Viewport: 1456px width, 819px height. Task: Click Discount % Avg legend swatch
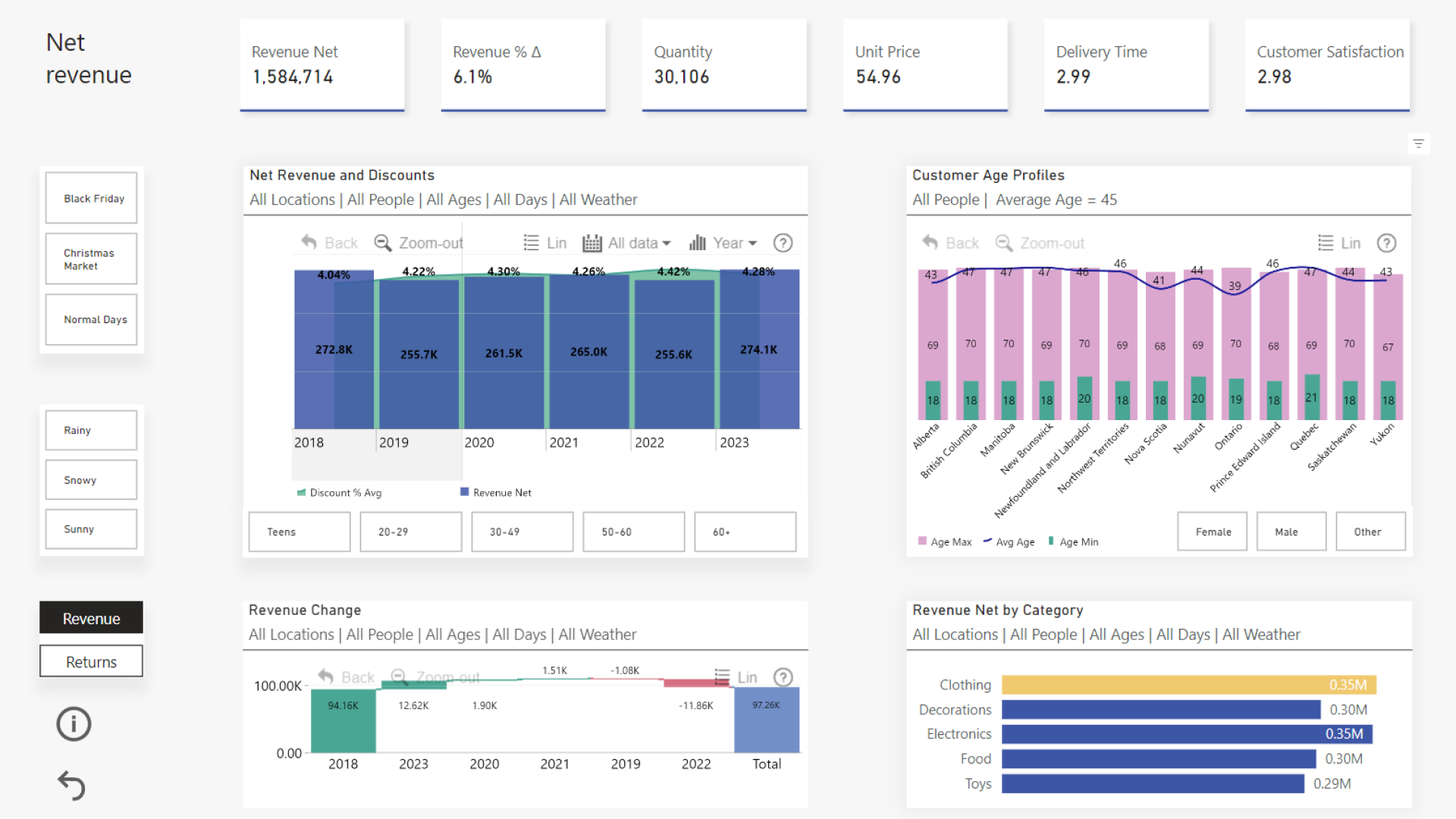[x=301, y=492]
